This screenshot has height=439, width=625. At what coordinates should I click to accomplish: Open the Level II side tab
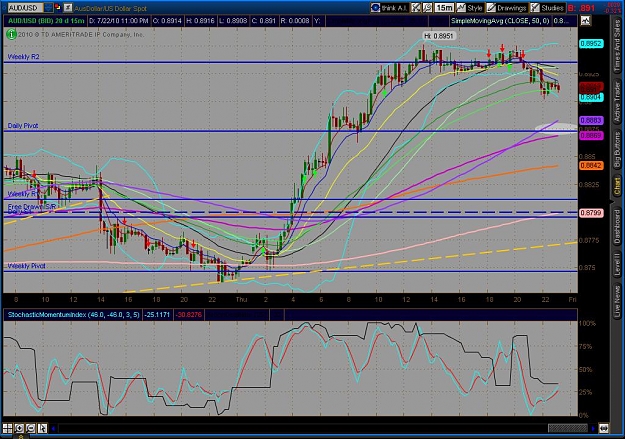617,264
